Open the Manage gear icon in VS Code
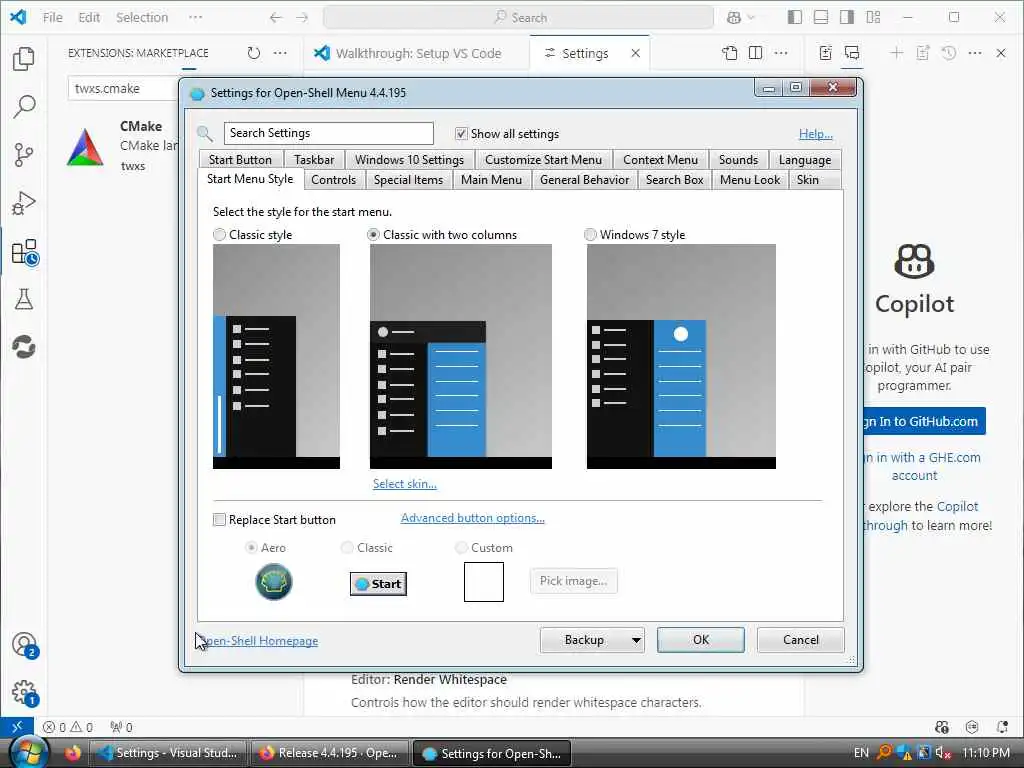The height and width of the screenshot is (768, 1024). tap(25, 693)
